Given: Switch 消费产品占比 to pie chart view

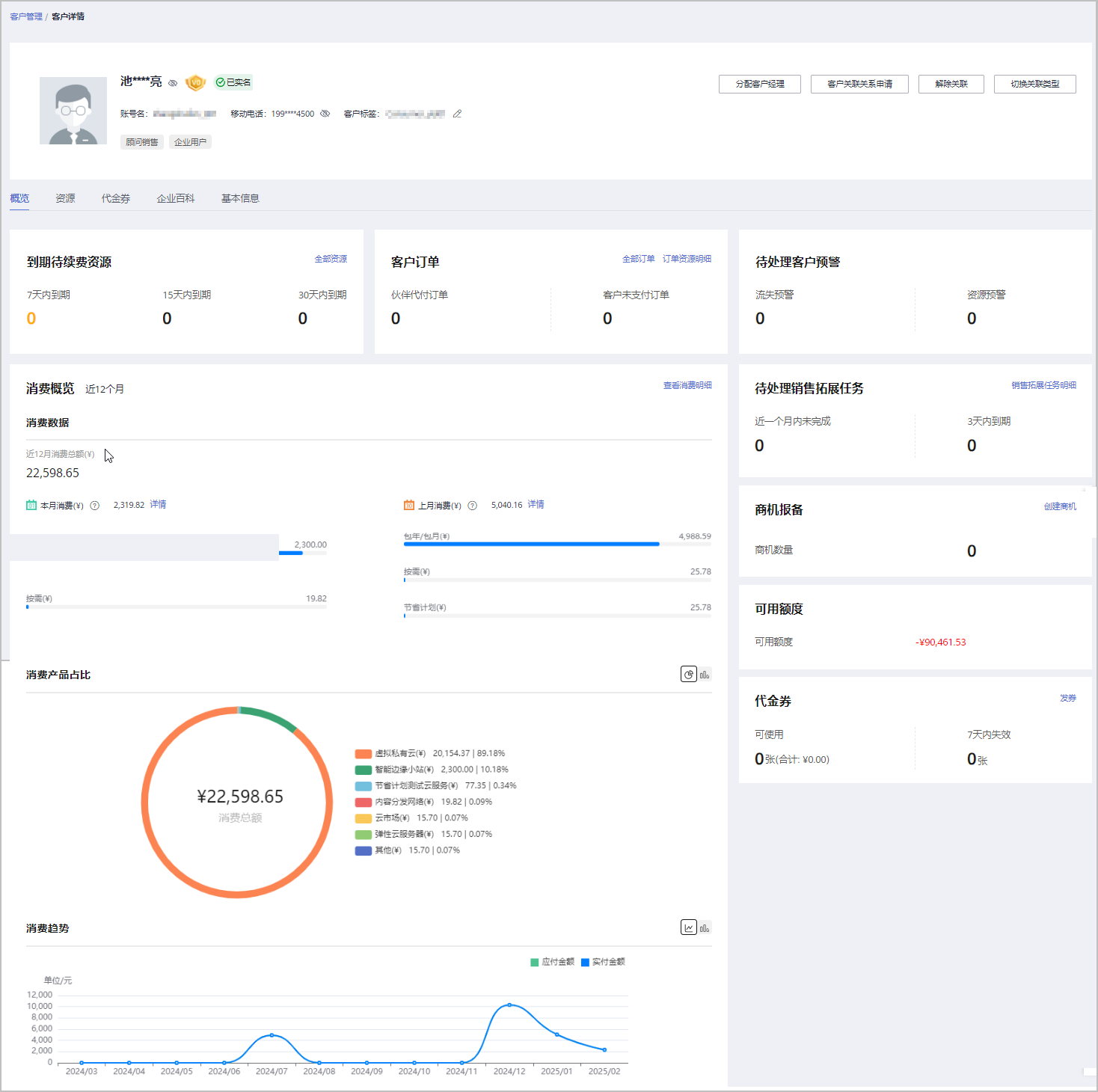Looking at the screenshot, I should click(688, 674).
